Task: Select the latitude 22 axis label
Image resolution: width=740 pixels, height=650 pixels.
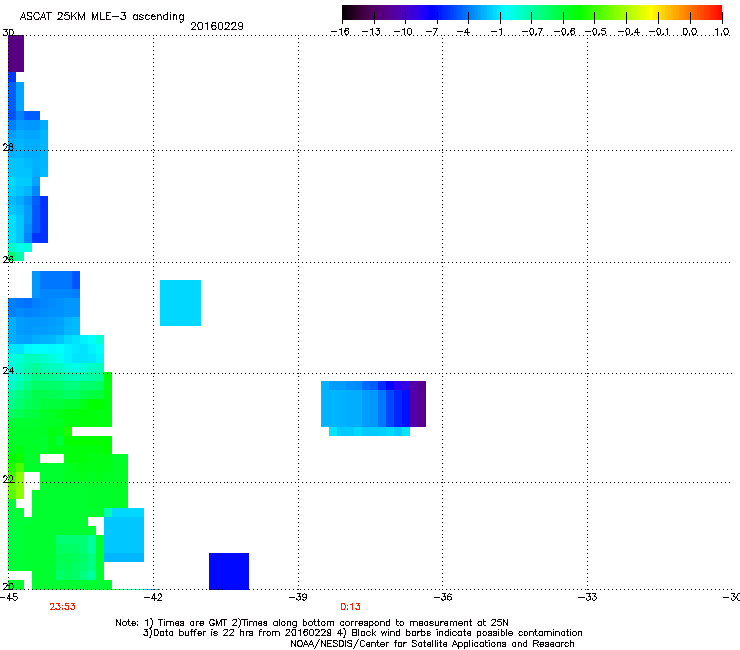Action: 8,479
